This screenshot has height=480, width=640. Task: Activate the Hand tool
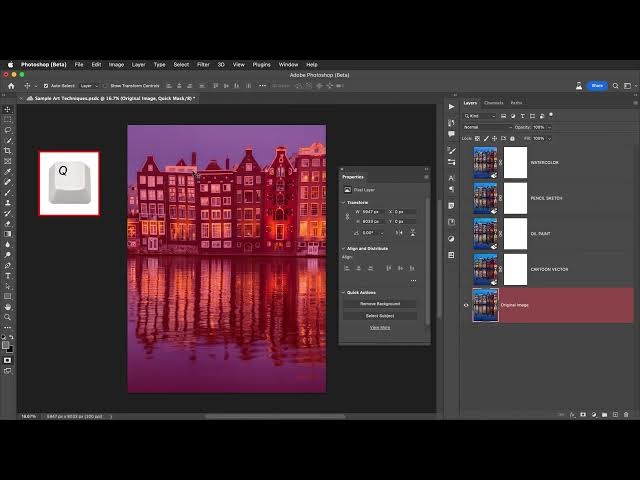(8, 307)
